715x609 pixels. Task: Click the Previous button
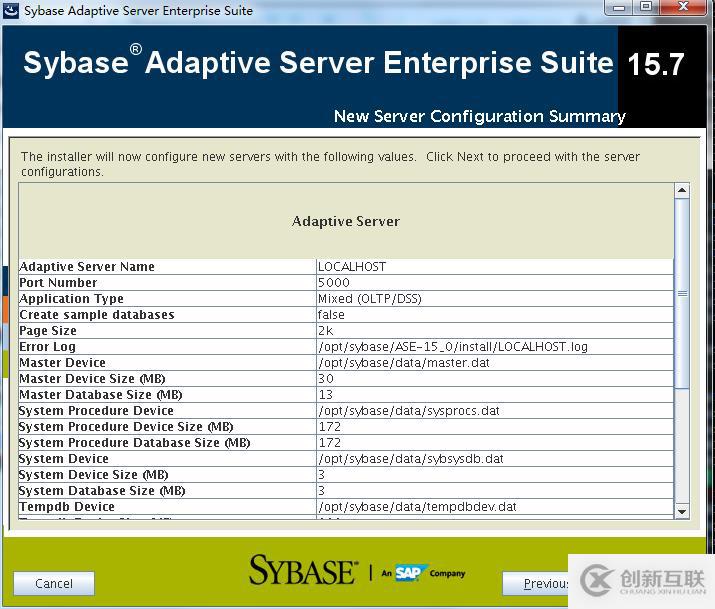click(x=536, y=583)
